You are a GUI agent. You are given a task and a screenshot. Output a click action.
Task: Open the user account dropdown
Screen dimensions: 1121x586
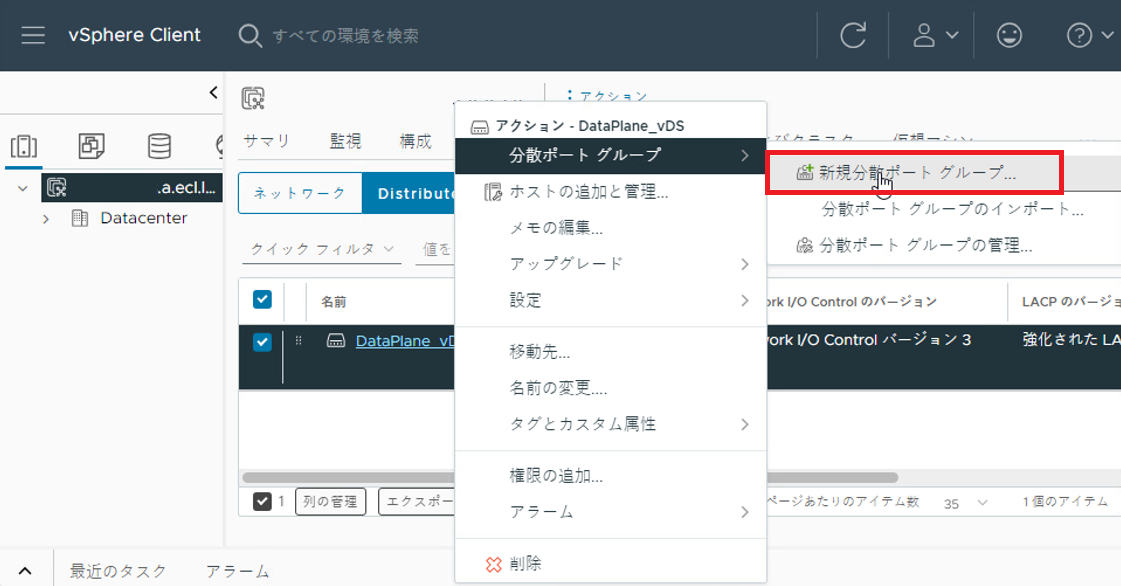click(936, 36)
